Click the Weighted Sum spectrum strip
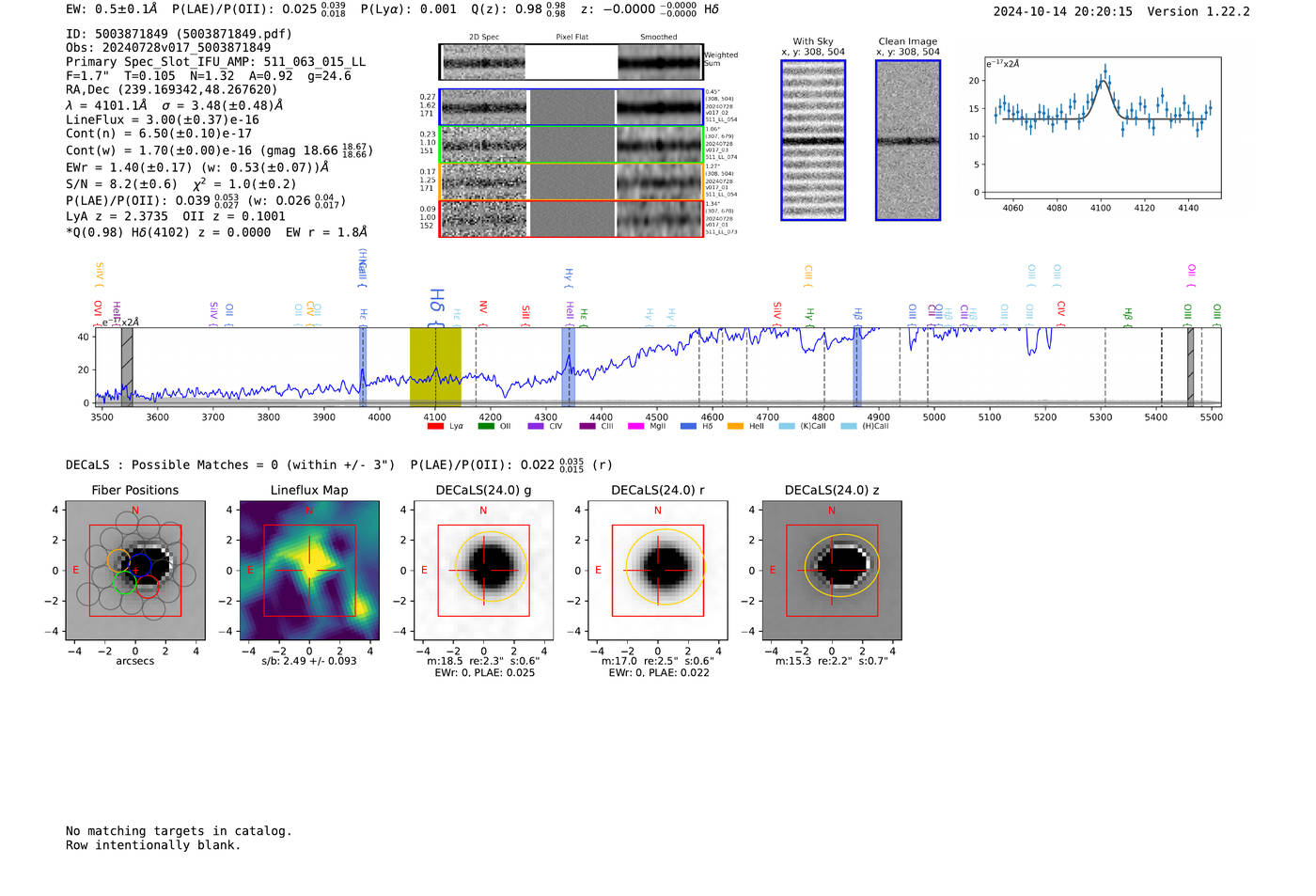The image size is (1316, 896). click(x=572, y=62)
